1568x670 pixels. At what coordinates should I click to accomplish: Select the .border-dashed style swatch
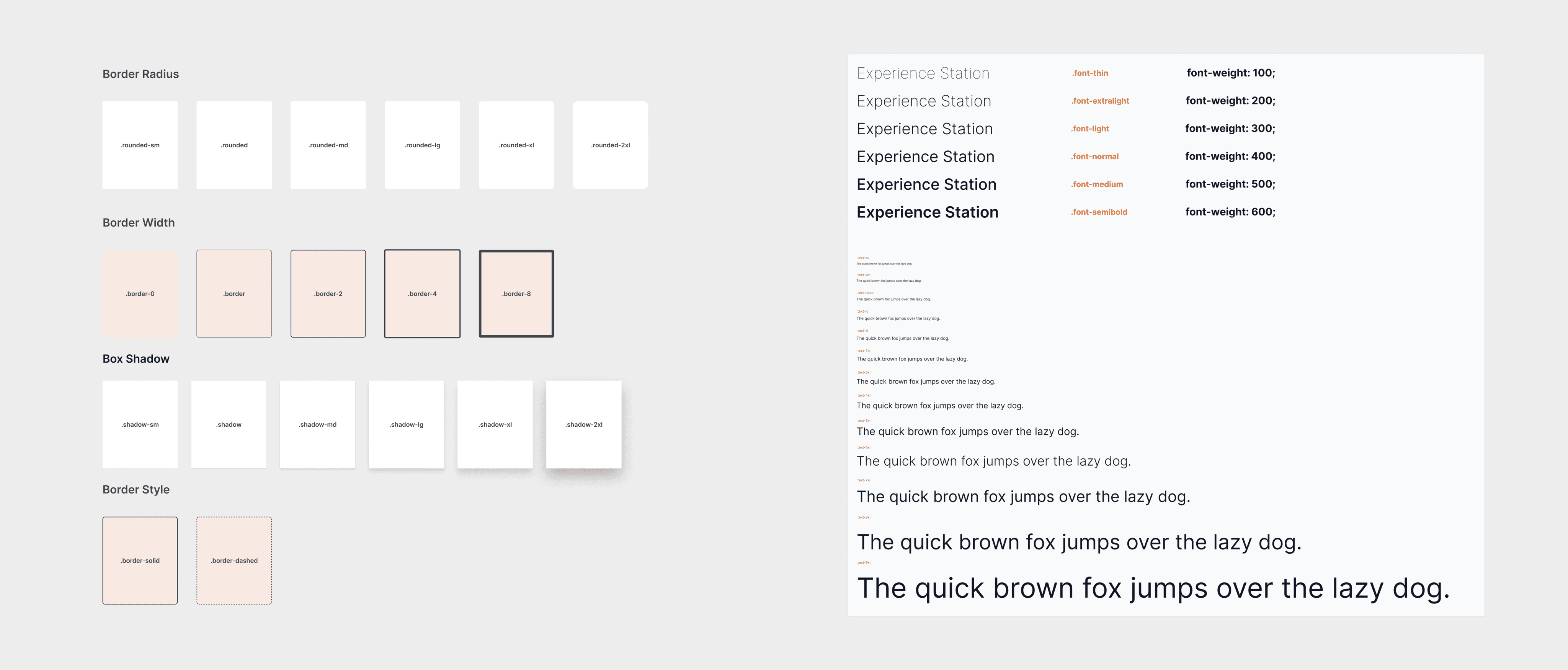tap(234, 561)
